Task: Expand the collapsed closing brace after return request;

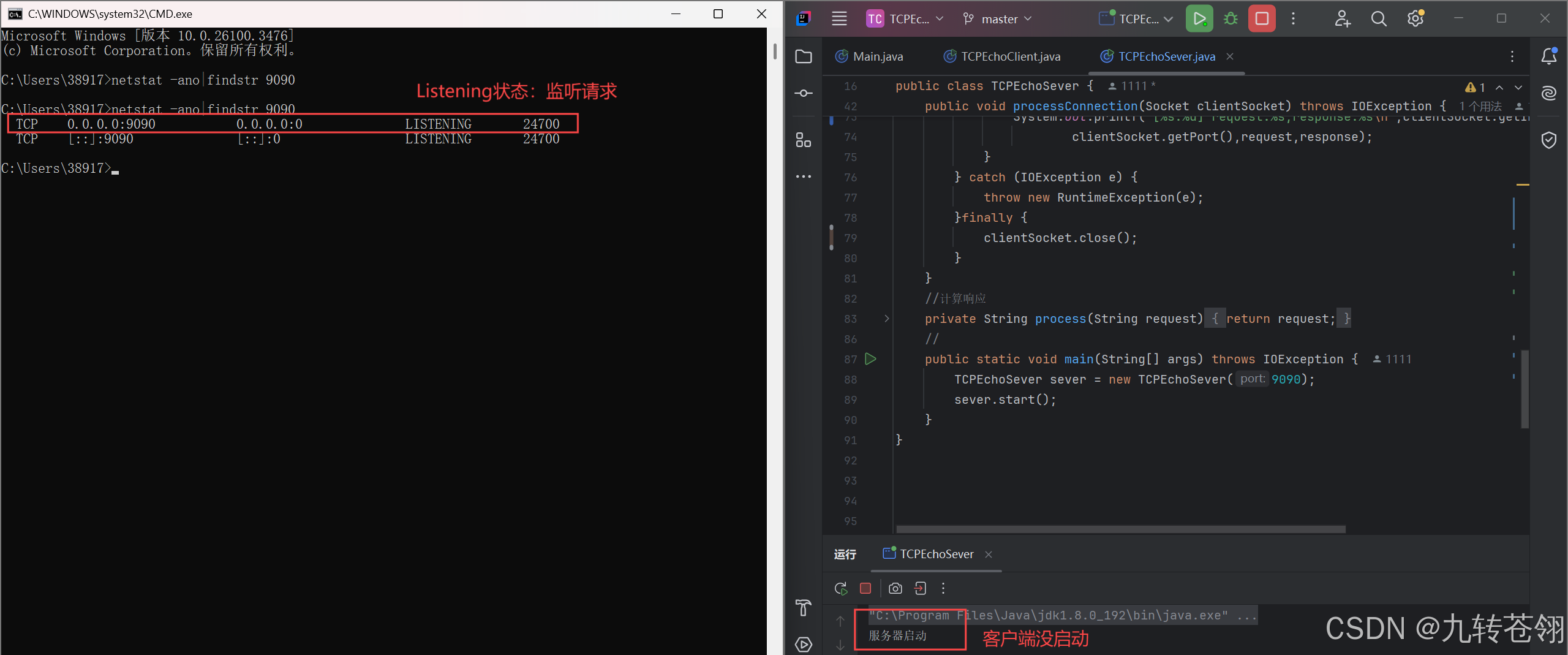Action: coord(1344,319)
